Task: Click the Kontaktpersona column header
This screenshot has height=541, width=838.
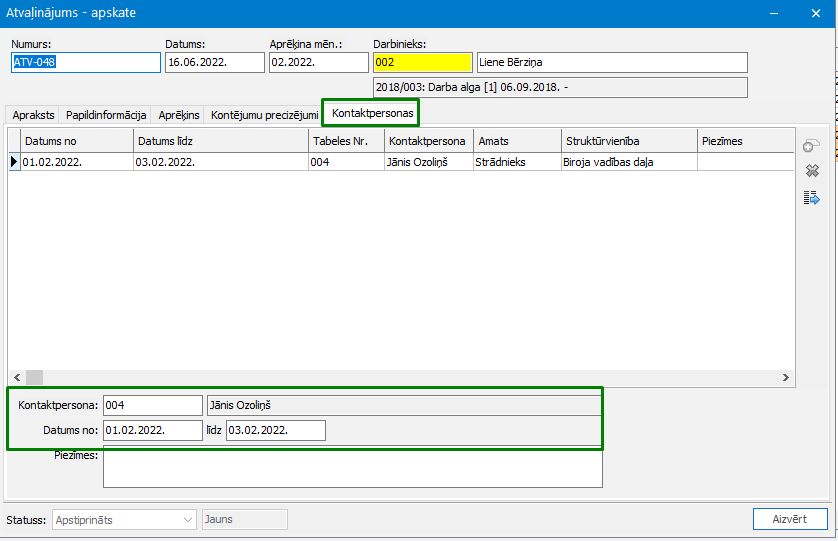Action: pyautogui.click(x=429, y=141)
